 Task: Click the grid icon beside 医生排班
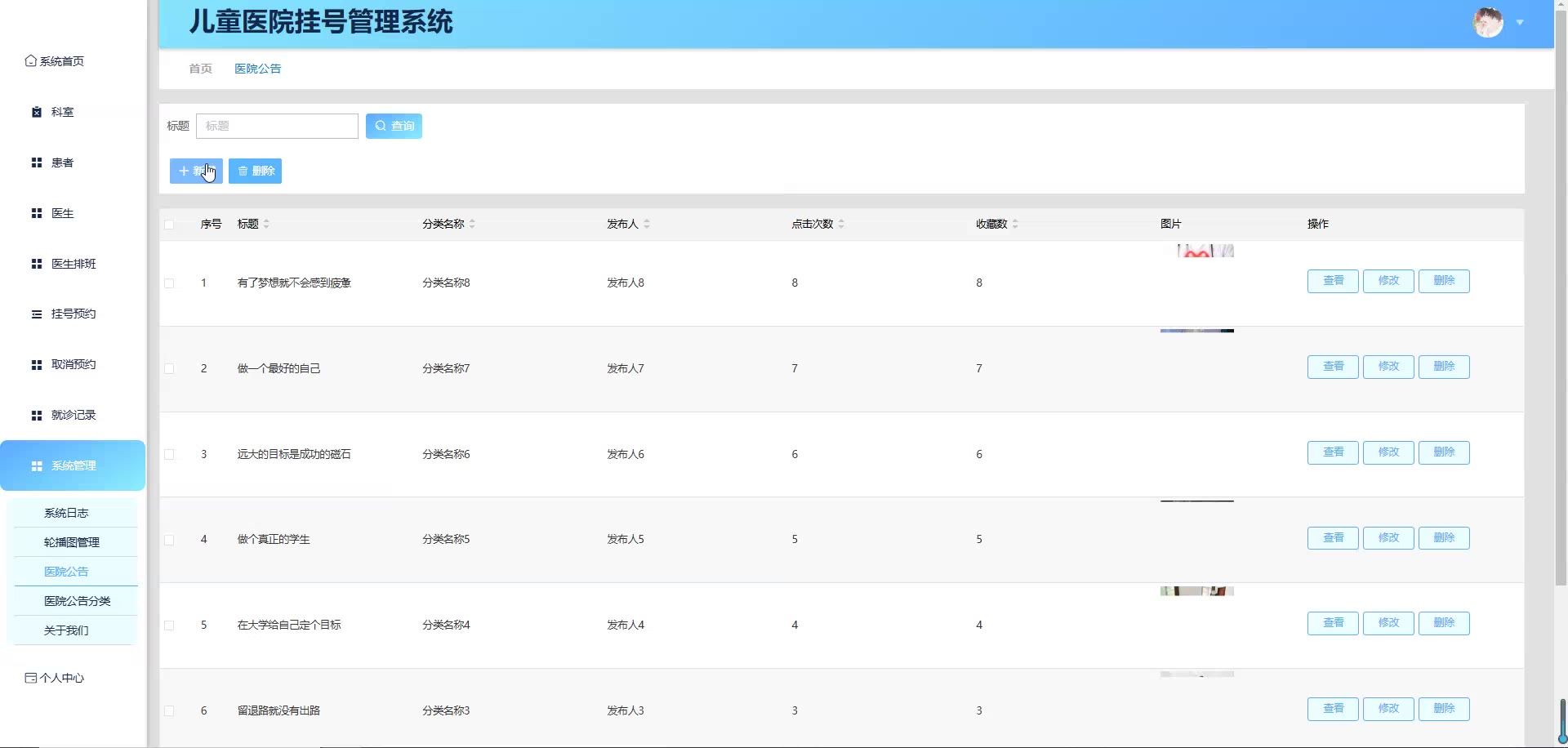tap(37, 264)
